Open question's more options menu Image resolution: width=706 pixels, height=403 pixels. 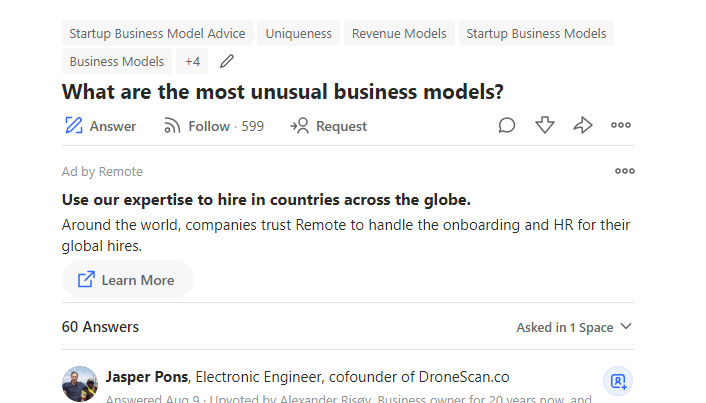coord(621,125)
